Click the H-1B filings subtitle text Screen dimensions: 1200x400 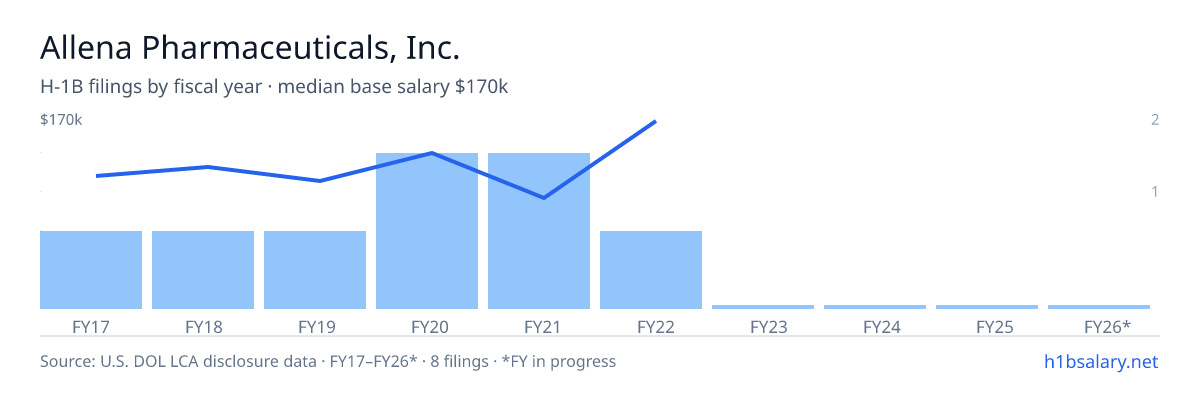coord(274,87)
